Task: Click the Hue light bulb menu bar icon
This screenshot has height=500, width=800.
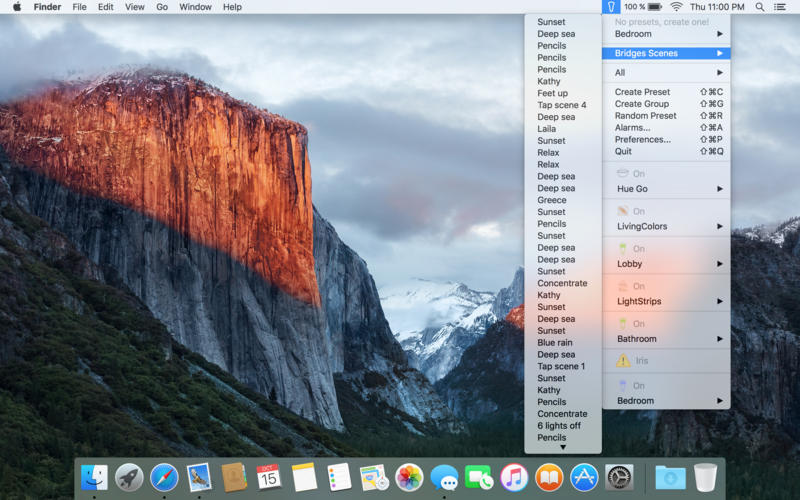Action: [611, 7]
